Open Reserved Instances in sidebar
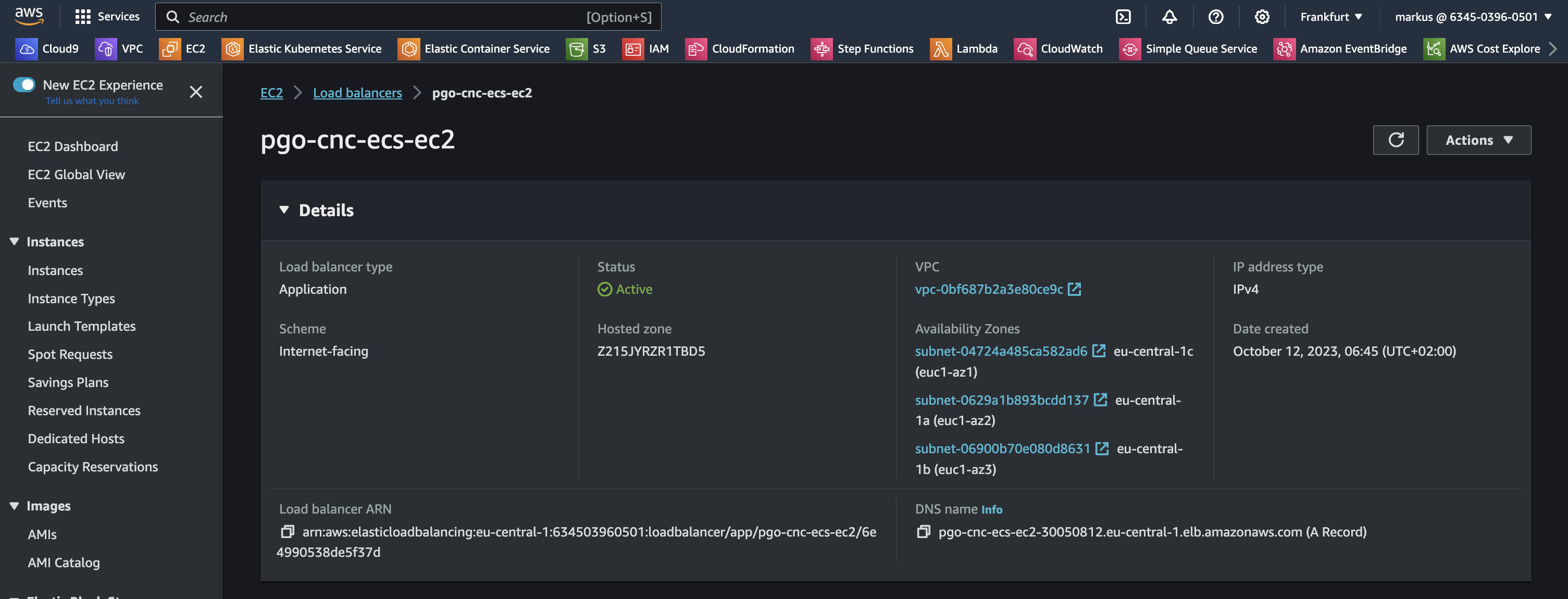Screen dimensions: 1568x599 tap(84, 410)
